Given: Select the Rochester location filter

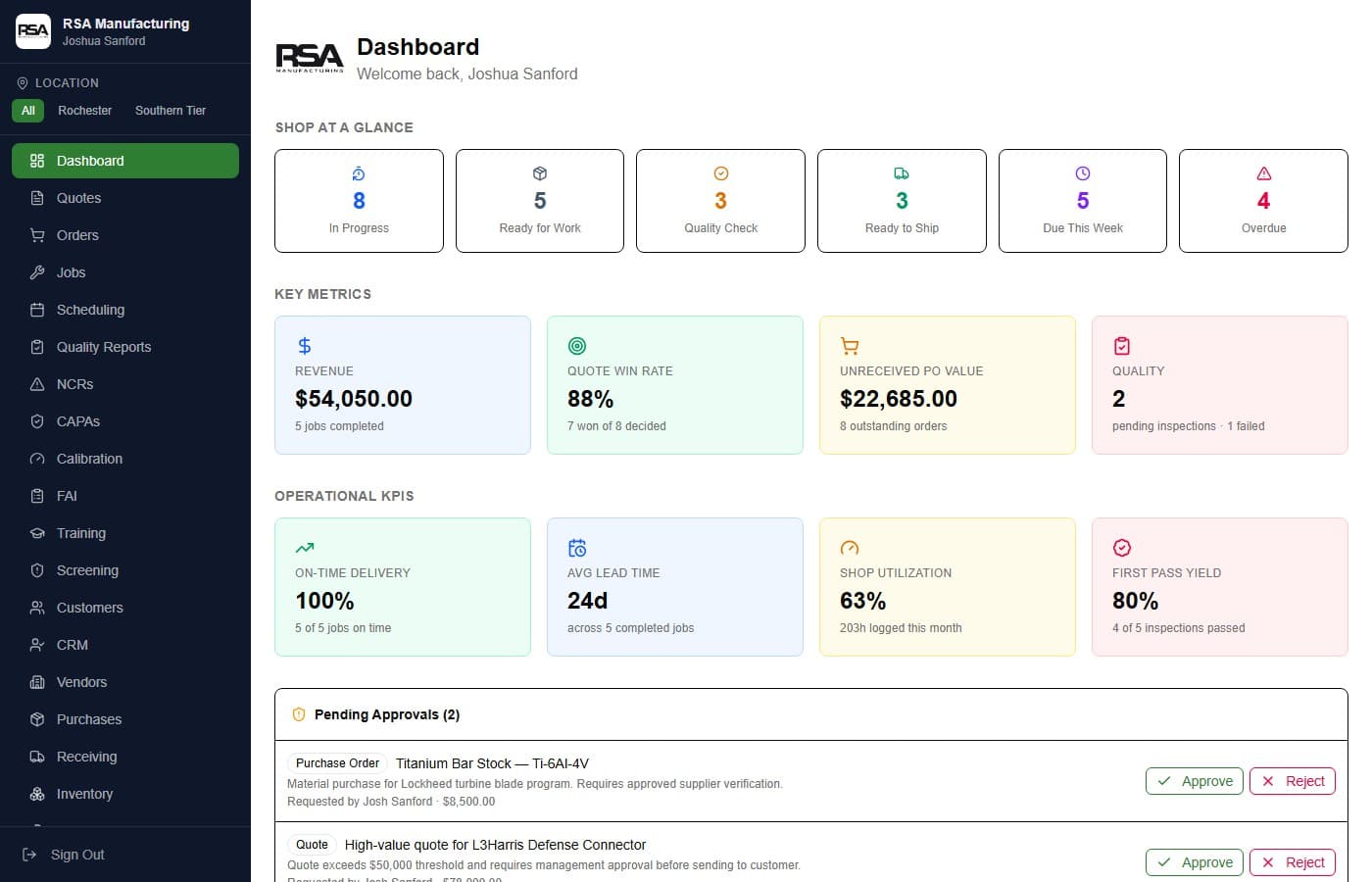Looking at the screenshot, I should click(85, 111).
